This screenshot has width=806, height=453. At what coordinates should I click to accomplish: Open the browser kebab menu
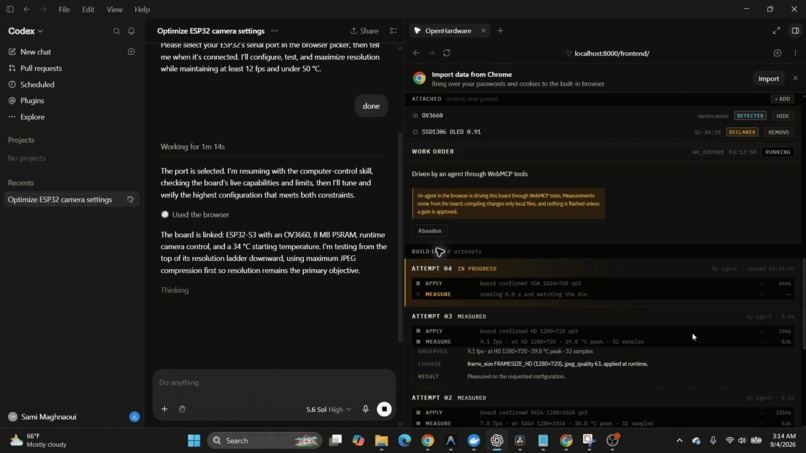point(795,53)
